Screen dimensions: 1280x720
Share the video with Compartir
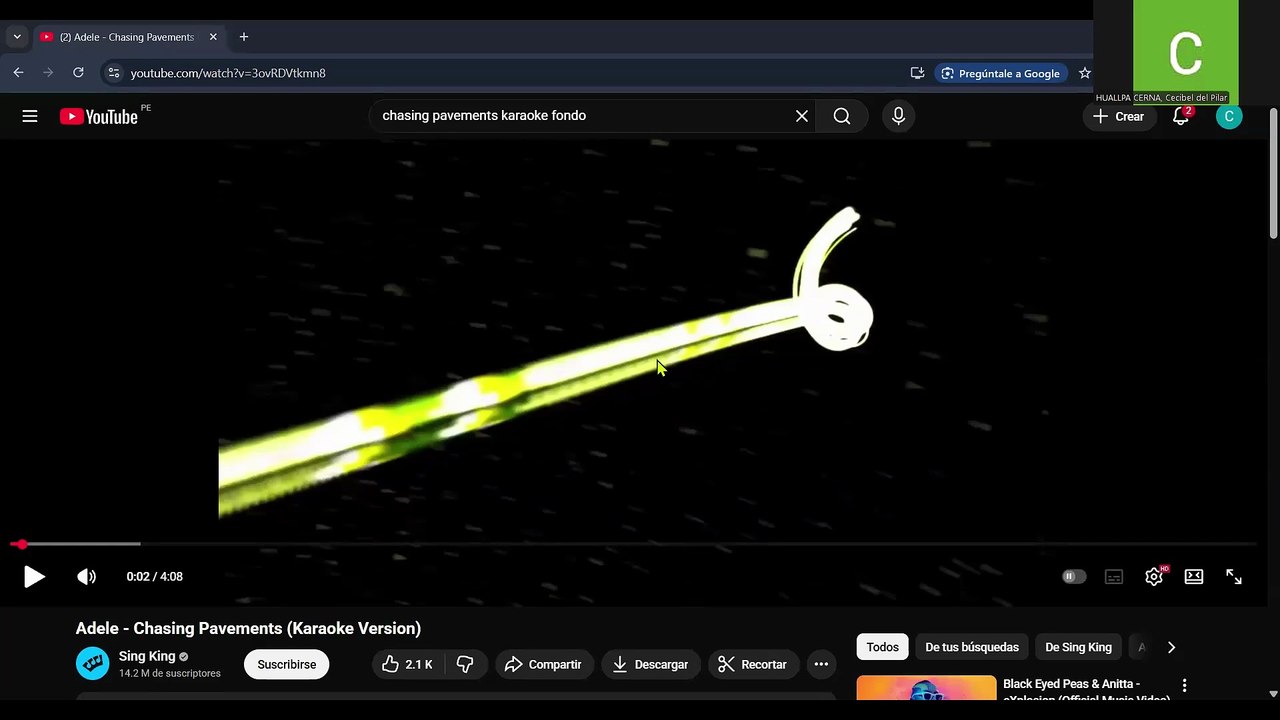[x=543, y=664]
